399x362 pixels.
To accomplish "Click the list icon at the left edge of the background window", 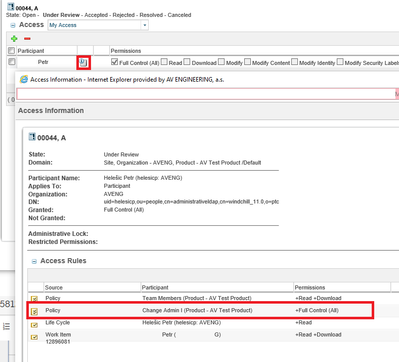I will coord(7,327).
